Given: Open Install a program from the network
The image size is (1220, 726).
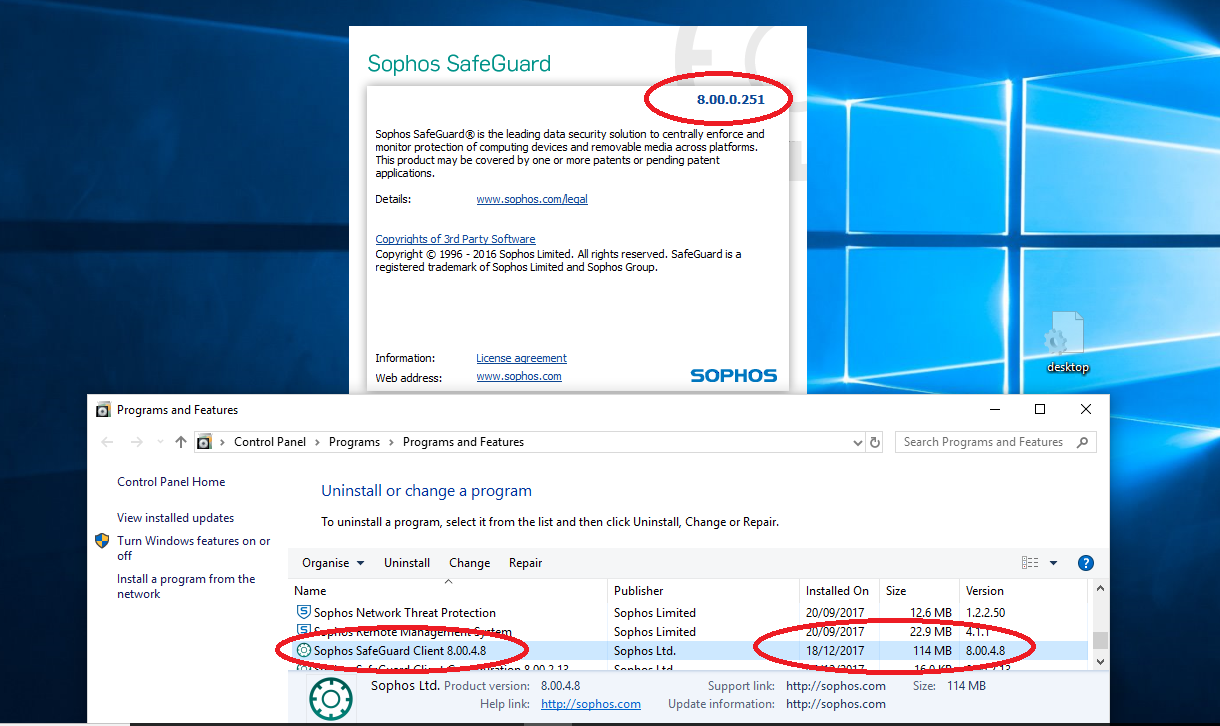Looking at the screenshot, I should (186, 586).
